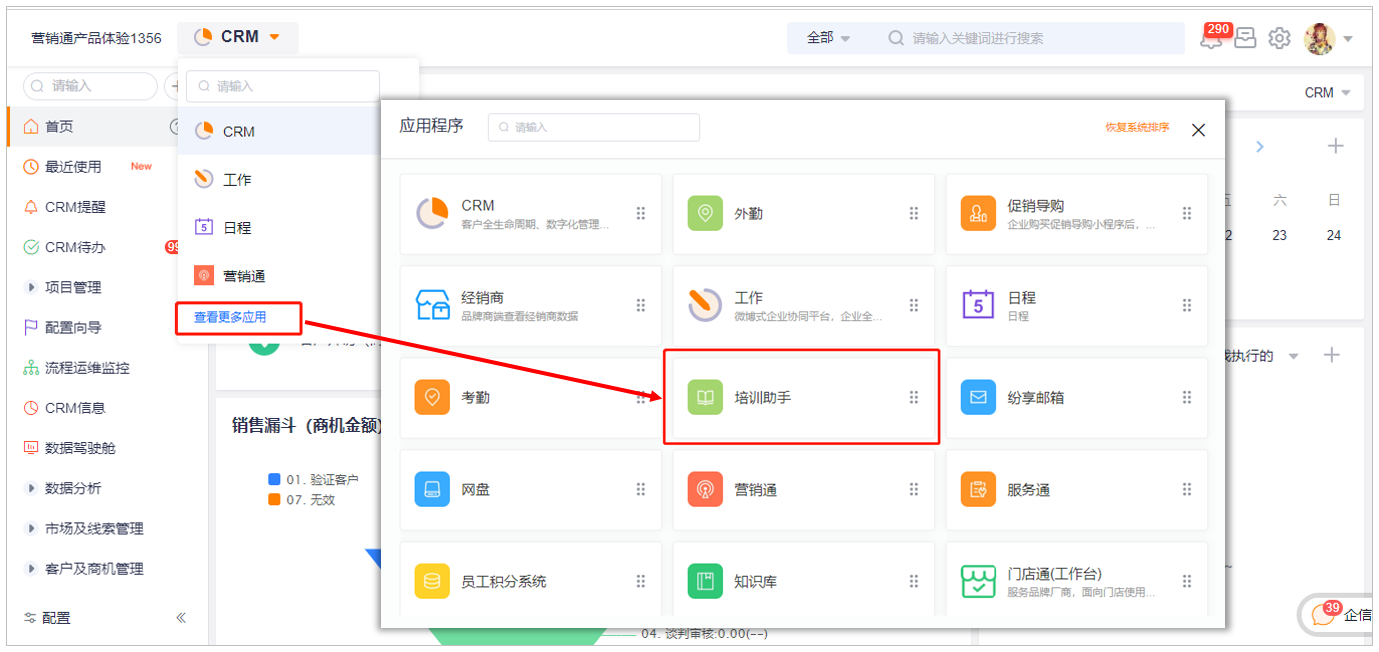Open the 全部 search scope dropdown

(x=828, y=38)
